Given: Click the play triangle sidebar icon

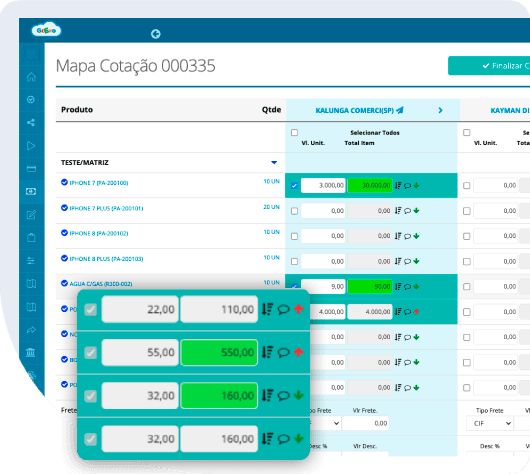Looking at the screenshot, I should (31, 146).
